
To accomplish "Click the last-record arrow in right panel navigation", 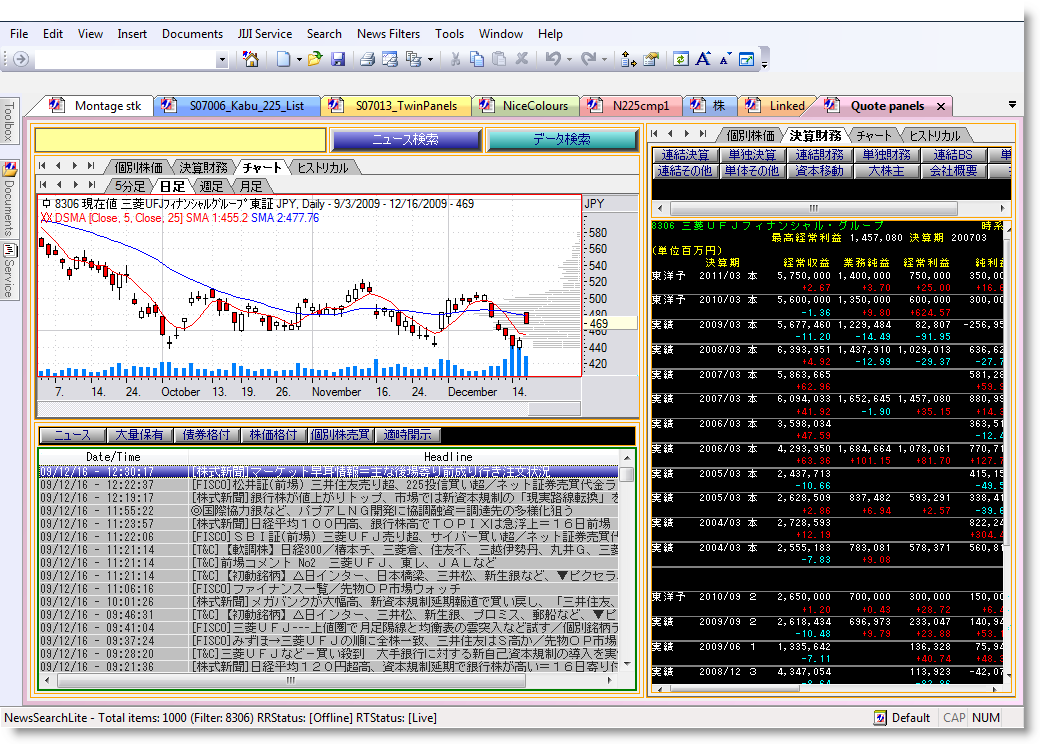I will tap(703, 134).
